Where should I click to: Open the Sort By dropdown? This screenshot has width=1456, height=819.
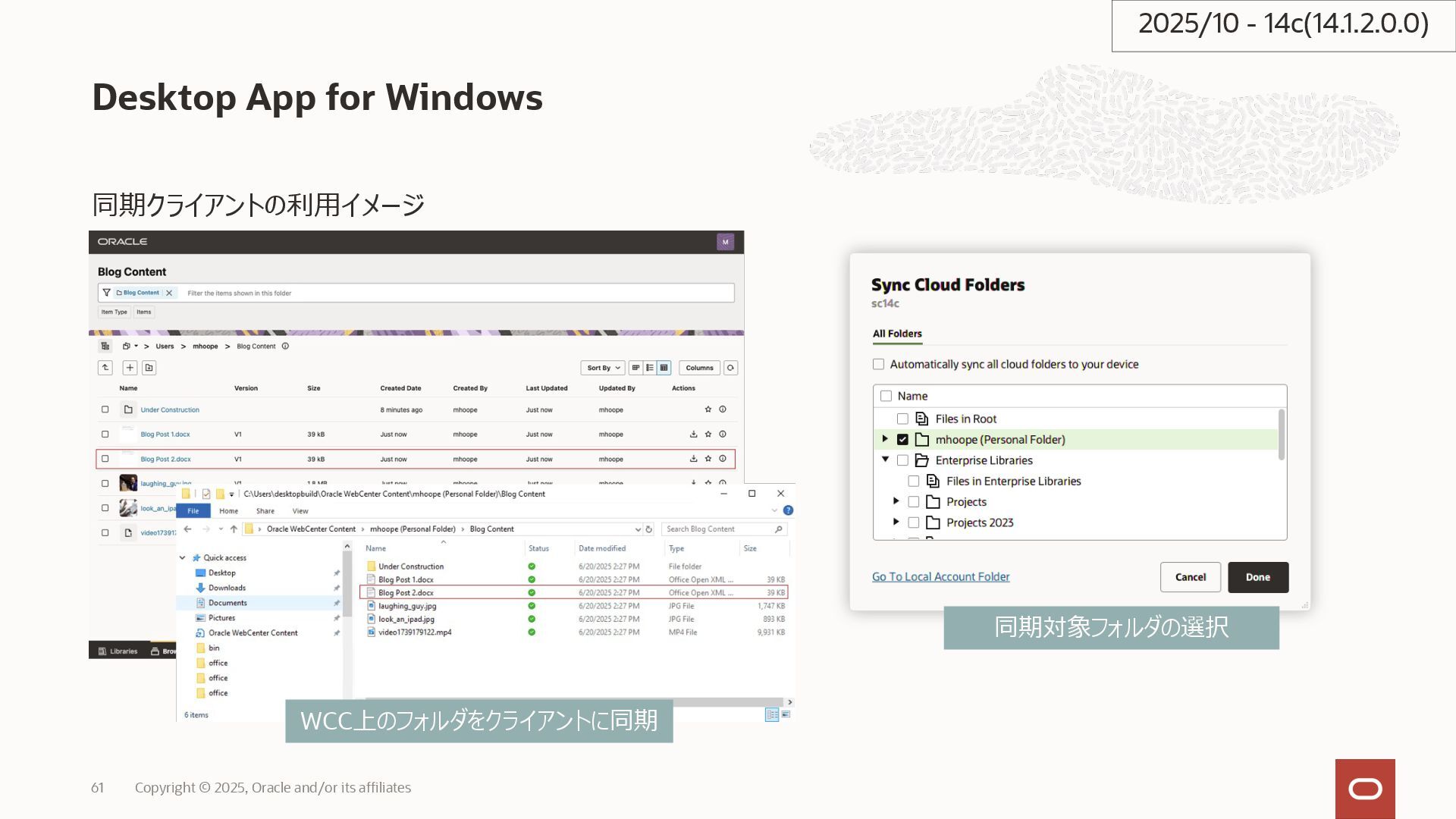click(x=603, y=368)
